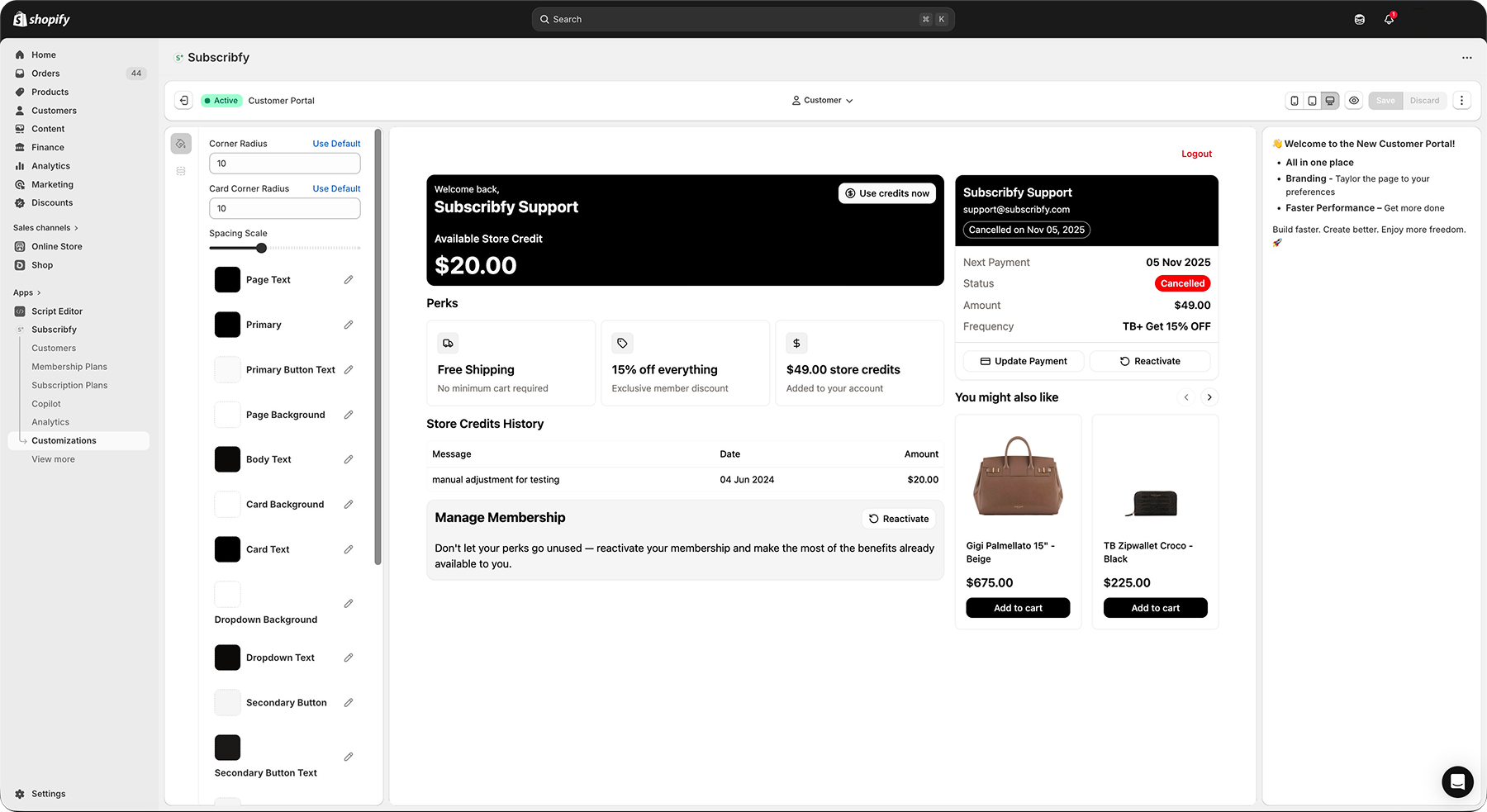Screen dimensions: 1487x812
Task: Toggle tablet preview mode
Action: (1312, 100)
